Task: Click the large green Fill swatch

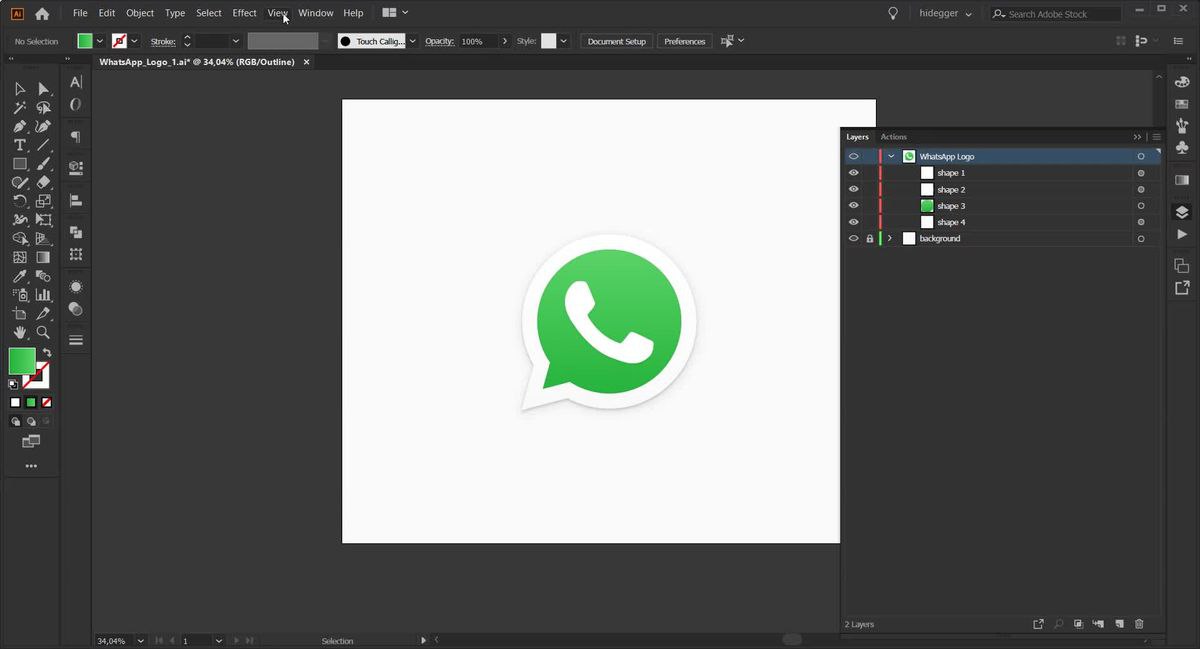Action: [x=22, y=361]
